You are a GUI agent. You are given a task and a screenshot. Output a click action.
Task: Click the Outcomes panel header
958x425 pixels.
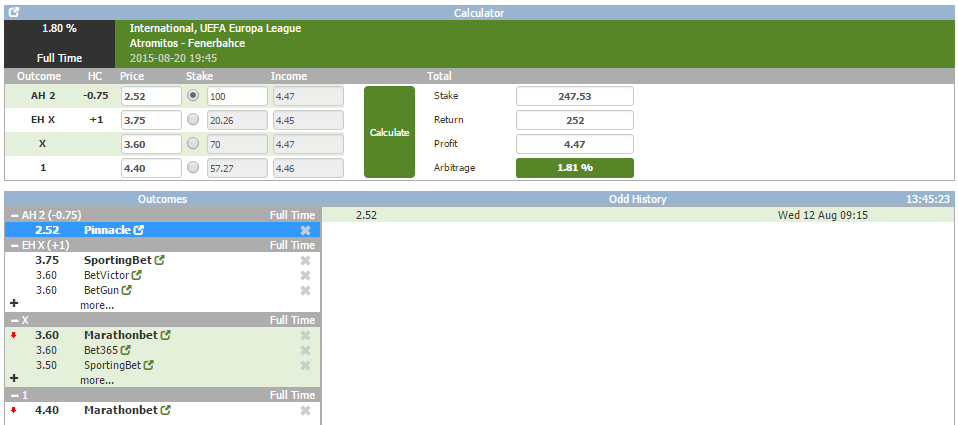(x=162, y=199)
